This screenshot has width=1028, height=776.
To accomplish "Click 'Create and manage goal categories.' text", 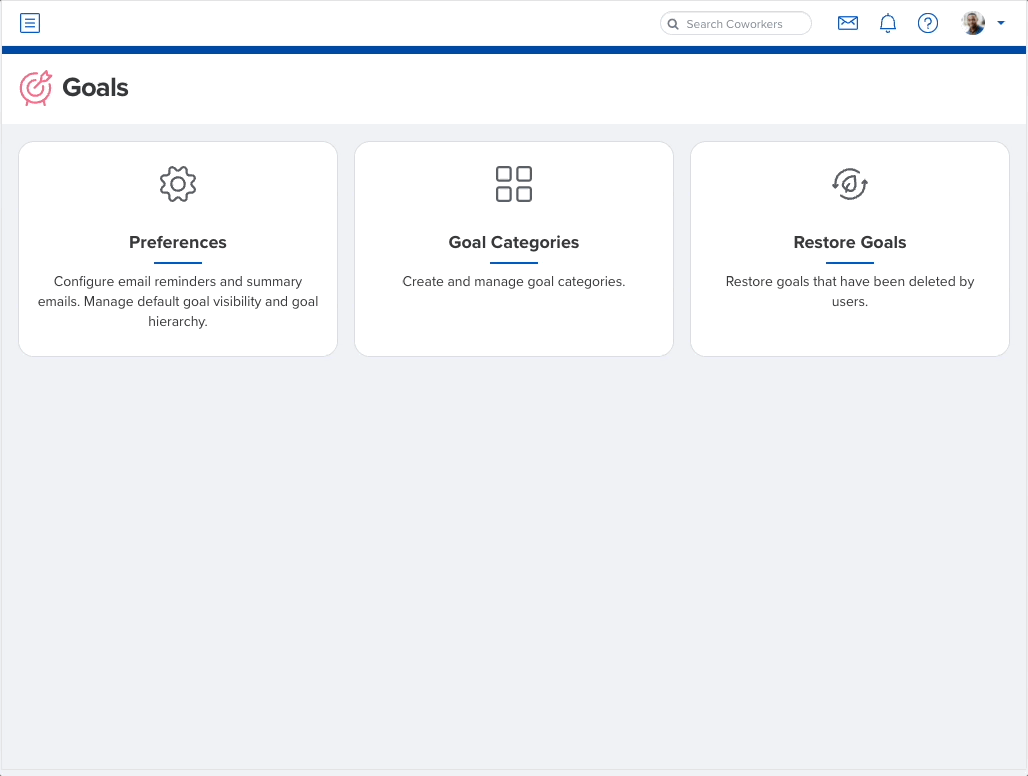I will (514, 281).
